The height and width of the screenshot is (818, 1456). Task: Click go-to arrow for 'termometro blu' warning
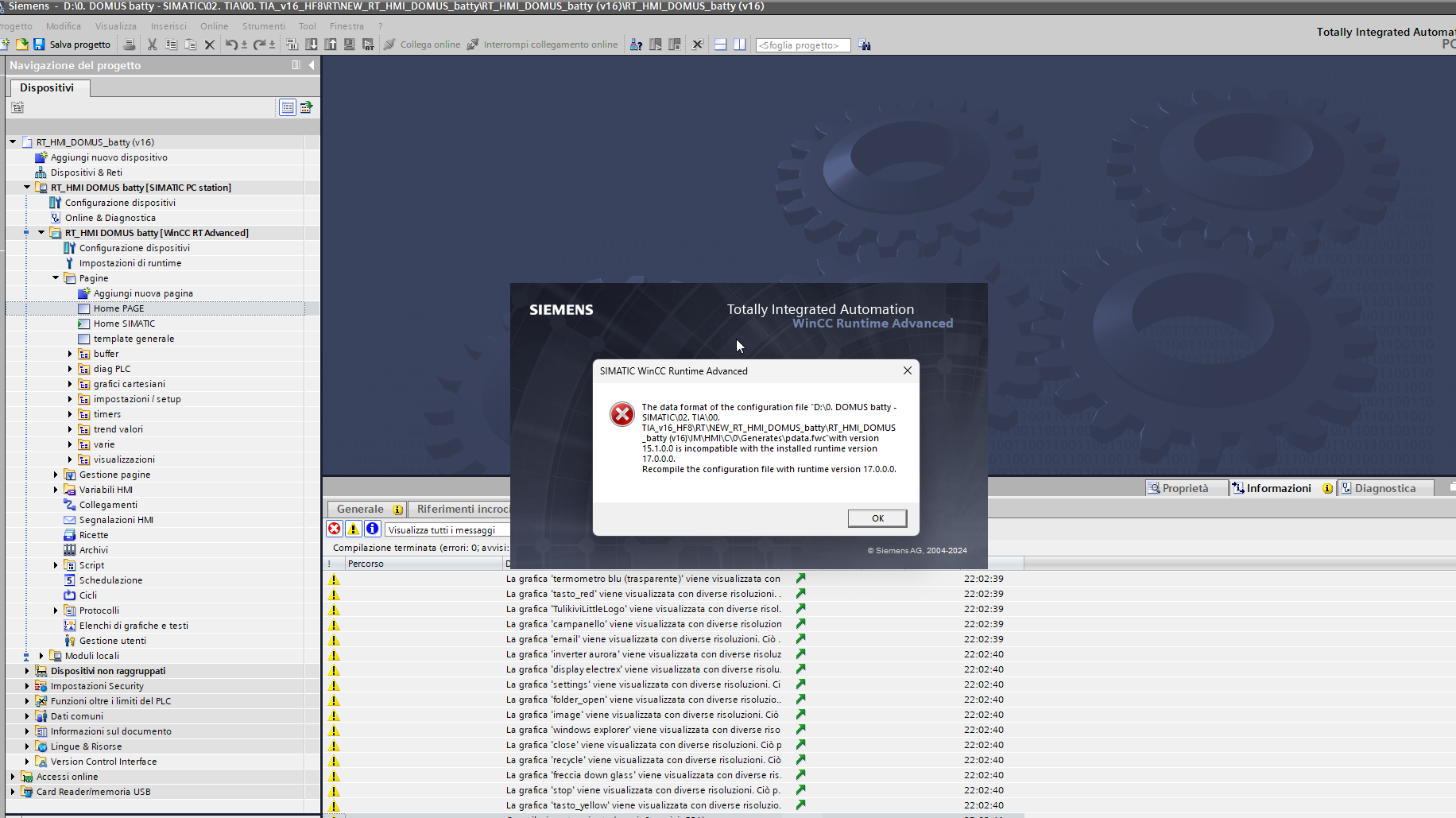(800, 579)
